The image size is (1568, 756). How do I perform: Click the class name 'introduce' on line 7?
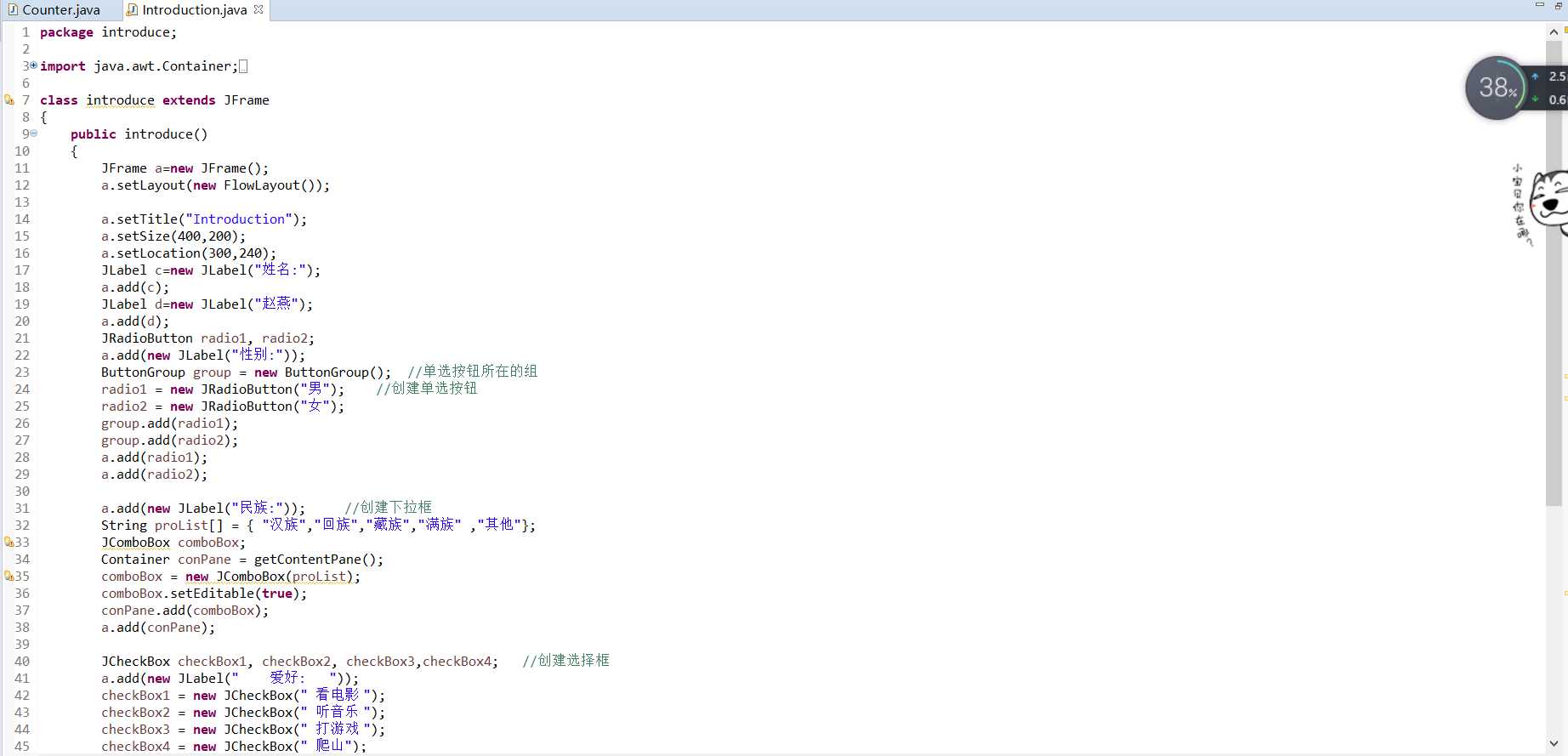click(x=120, y=100)
